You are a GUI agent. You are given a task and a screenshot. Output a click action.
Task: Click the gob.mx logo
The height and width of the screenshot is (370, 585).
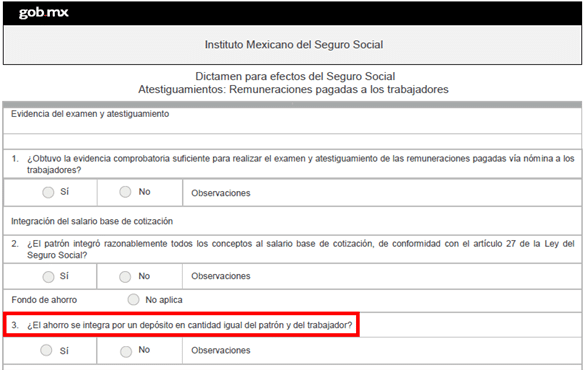coord(44,13)
